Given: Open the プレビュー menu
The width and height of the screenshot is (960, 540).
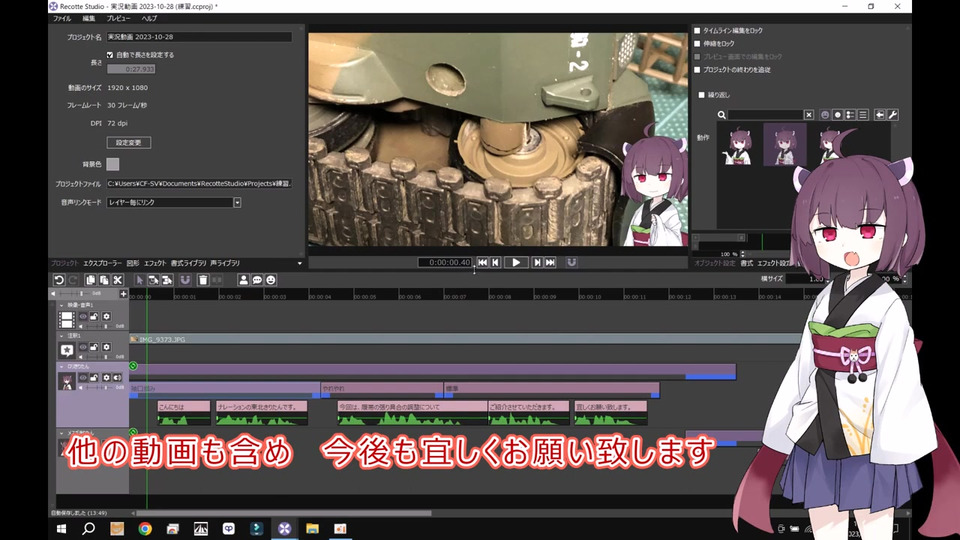Looking at the screenshot, I should pos(118,18).
